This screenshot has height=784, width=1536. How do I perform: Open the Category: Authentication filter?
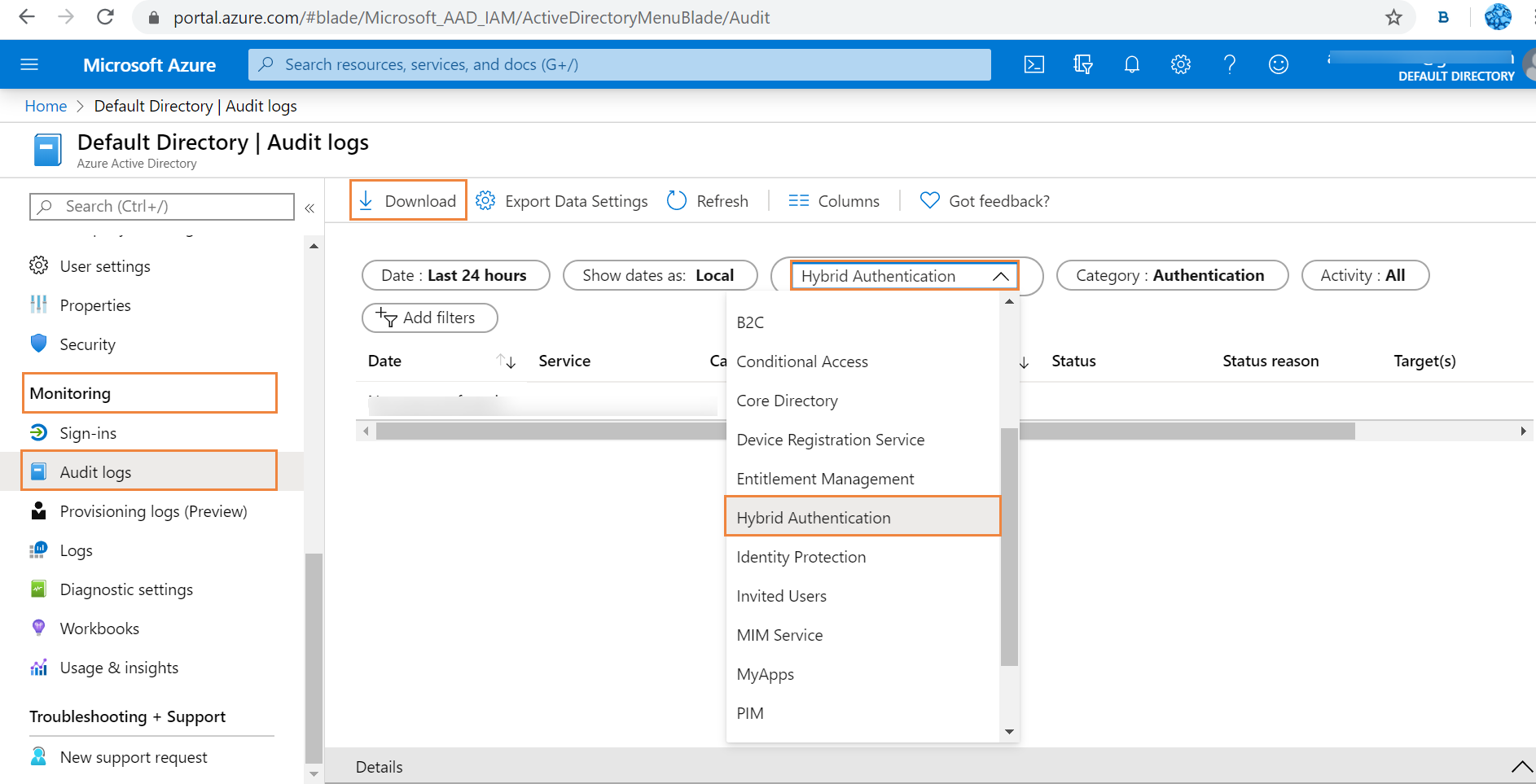[1172, 275]
